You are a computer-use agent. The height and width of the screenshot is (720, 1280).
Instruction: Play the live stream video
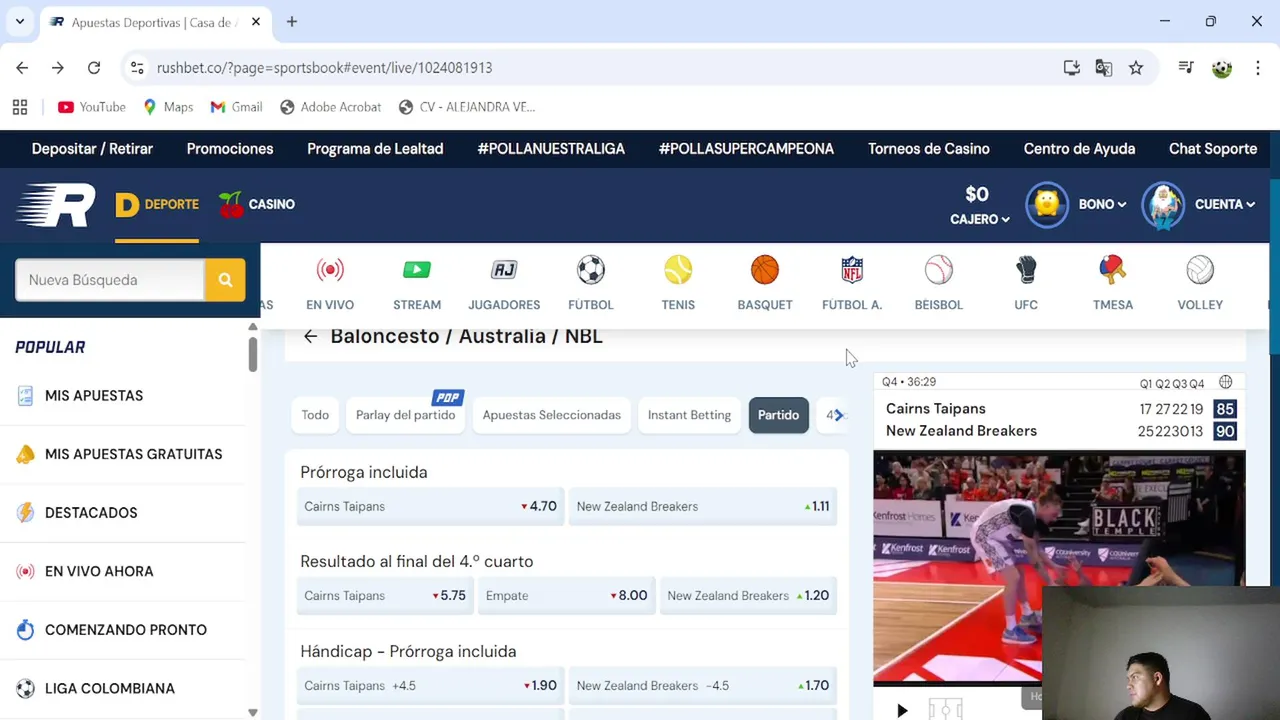[902, 711]
